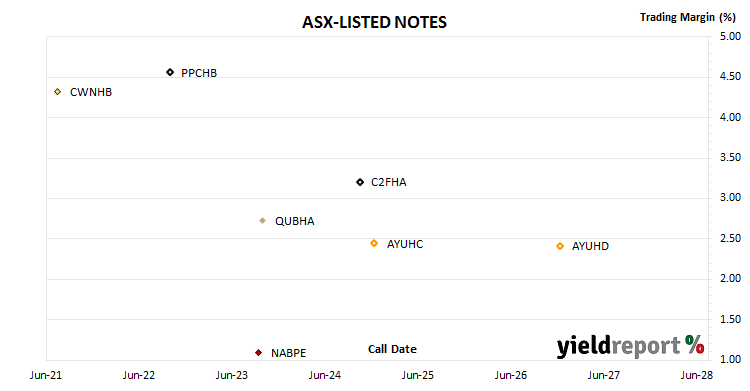Click the AYUHC orange diamond marker

(x=374, y=243)
